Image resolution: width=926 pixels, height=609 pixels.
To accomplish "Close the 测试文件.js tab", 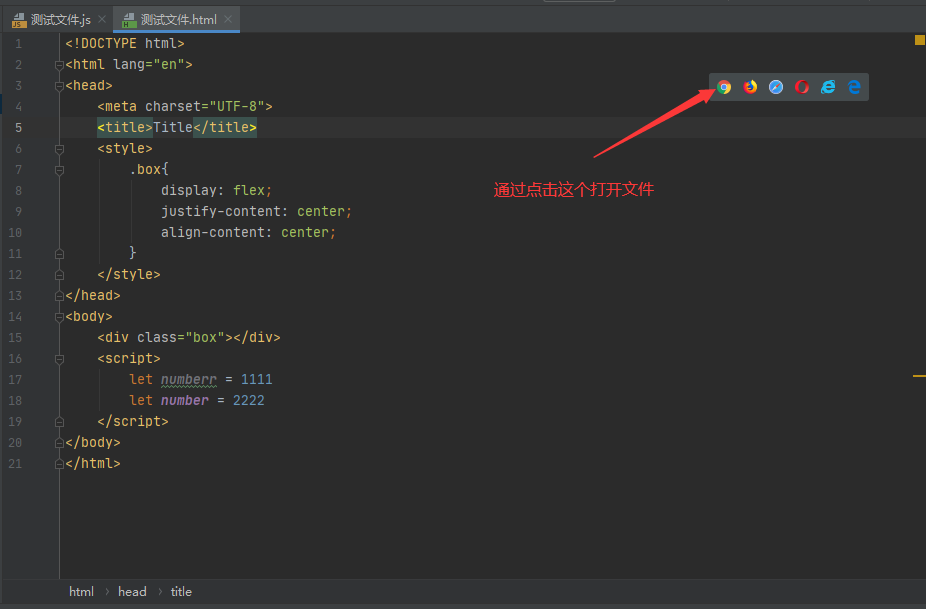I will [x=102, y=19].
